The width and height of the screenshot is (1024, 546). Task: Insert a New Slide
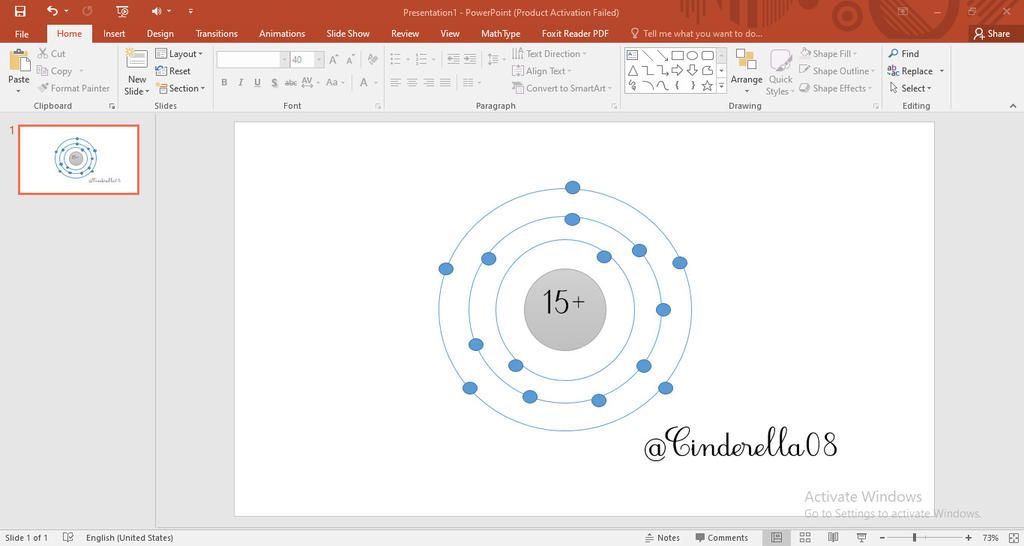pyautogui.click(x=136, y=72)
